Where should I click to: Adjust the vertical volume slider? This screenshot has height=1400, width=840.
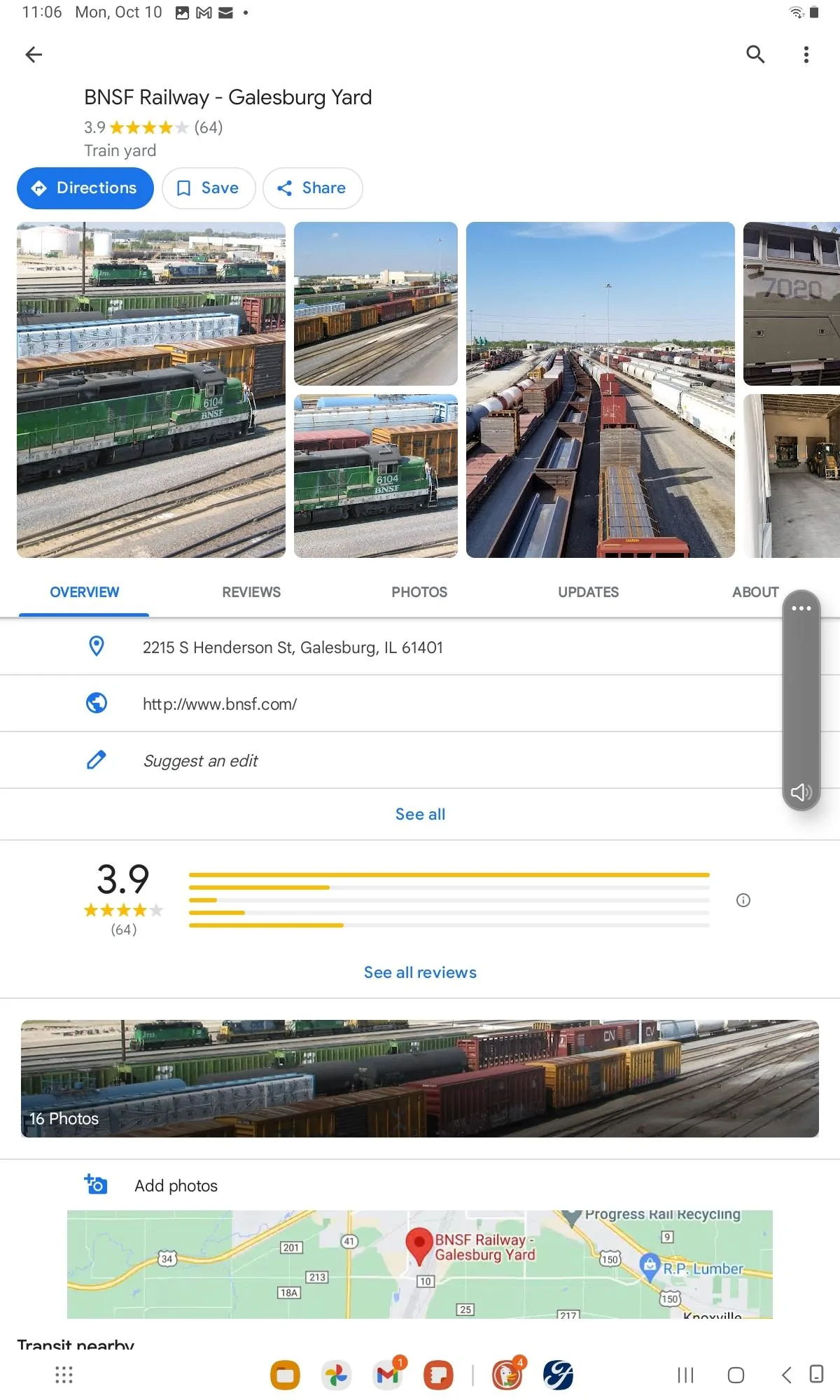click(x=801, y=700)
